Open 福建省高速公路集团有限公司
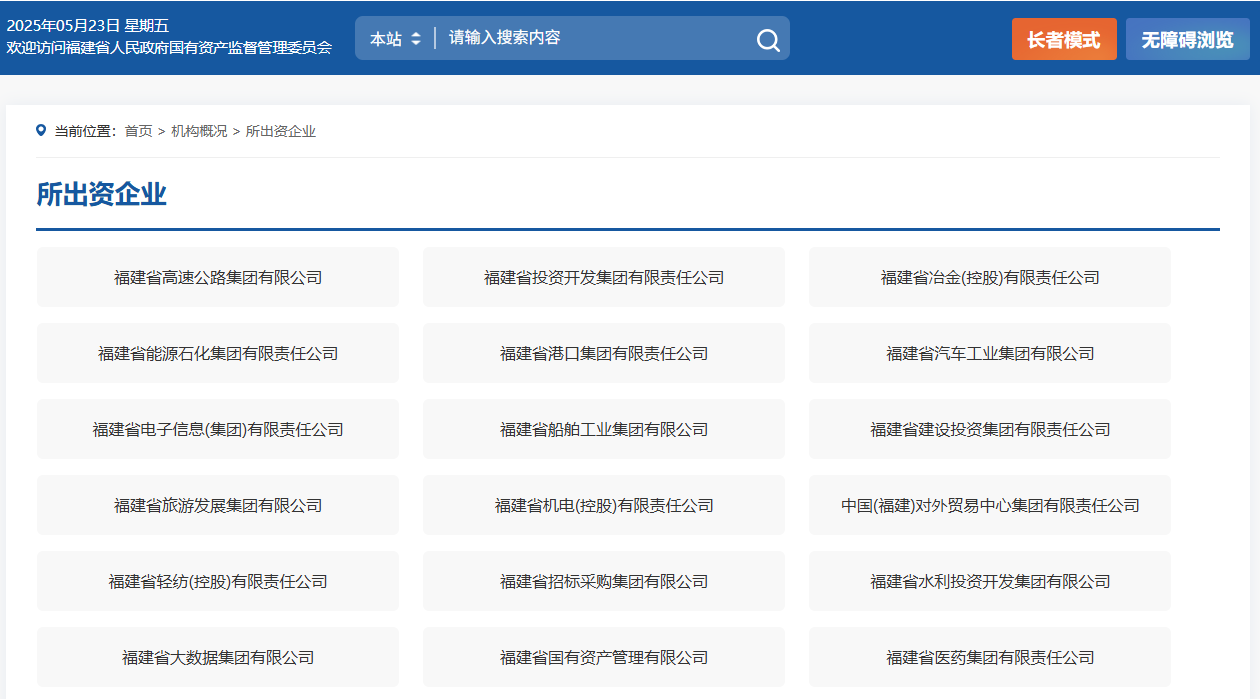Image resolution: width=1260 pixels, height=699 pixels. (x=218, y=277)
